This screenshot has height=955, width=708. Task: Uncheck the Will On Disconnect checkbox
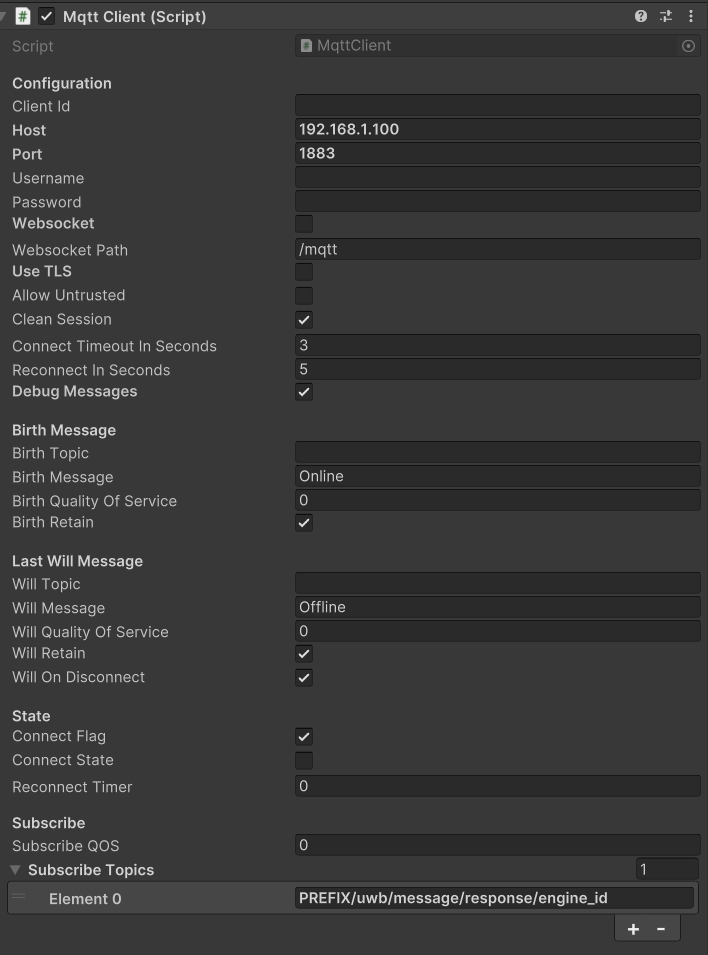point(304,678)
